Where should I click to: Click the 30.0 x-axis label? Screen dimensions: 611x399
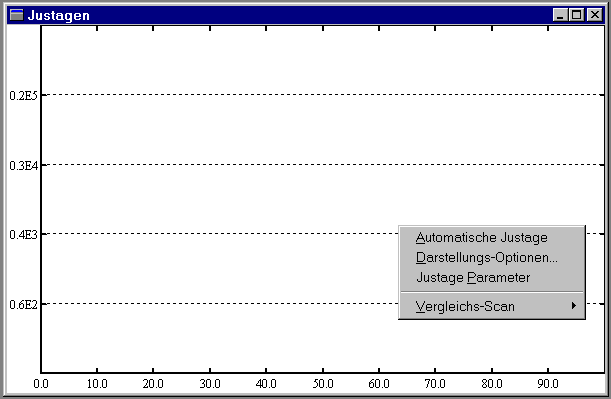(x=210, y=384)
